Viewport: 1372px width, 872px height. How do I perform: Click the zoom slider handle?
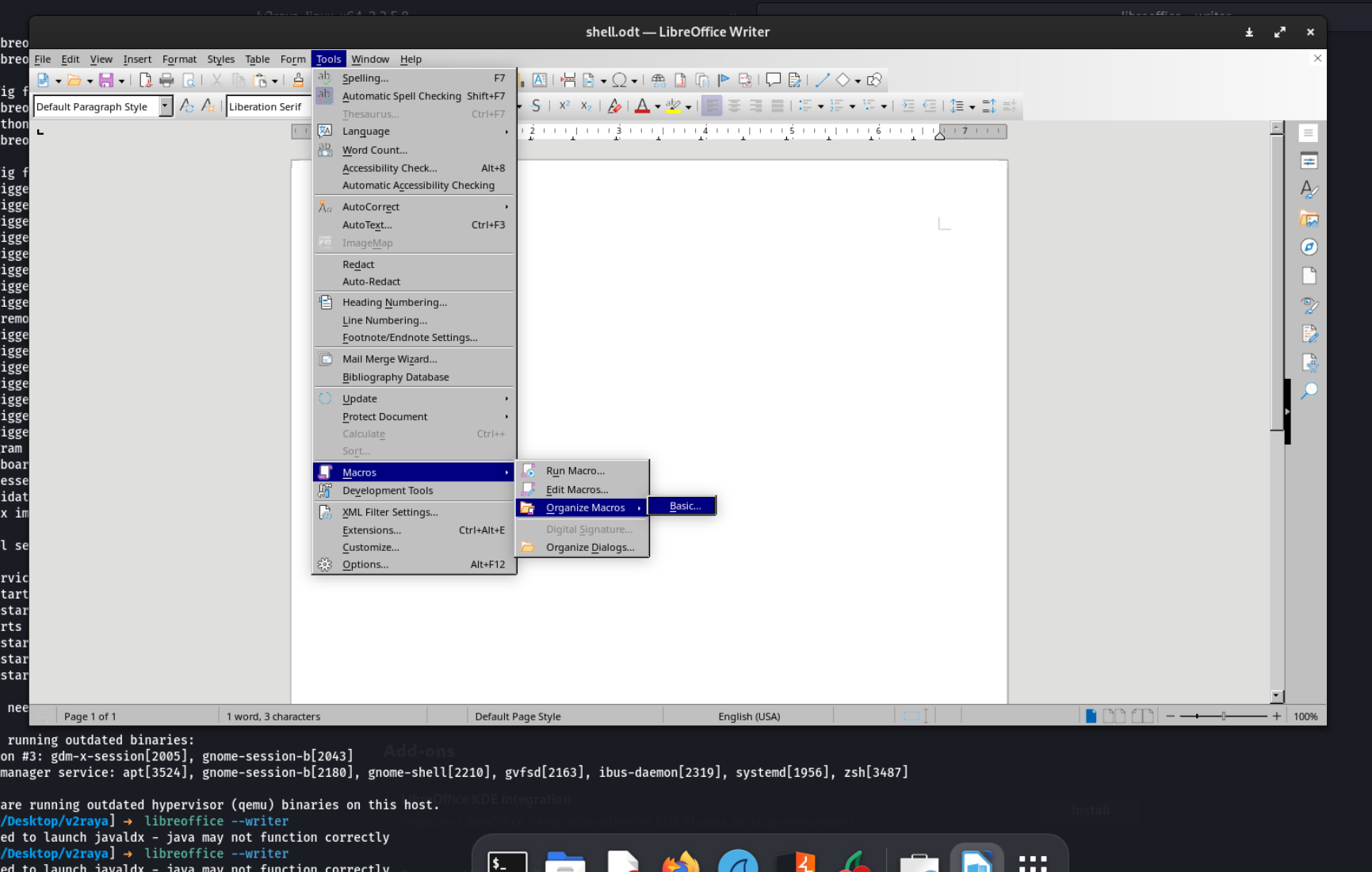pos(1224,717)
